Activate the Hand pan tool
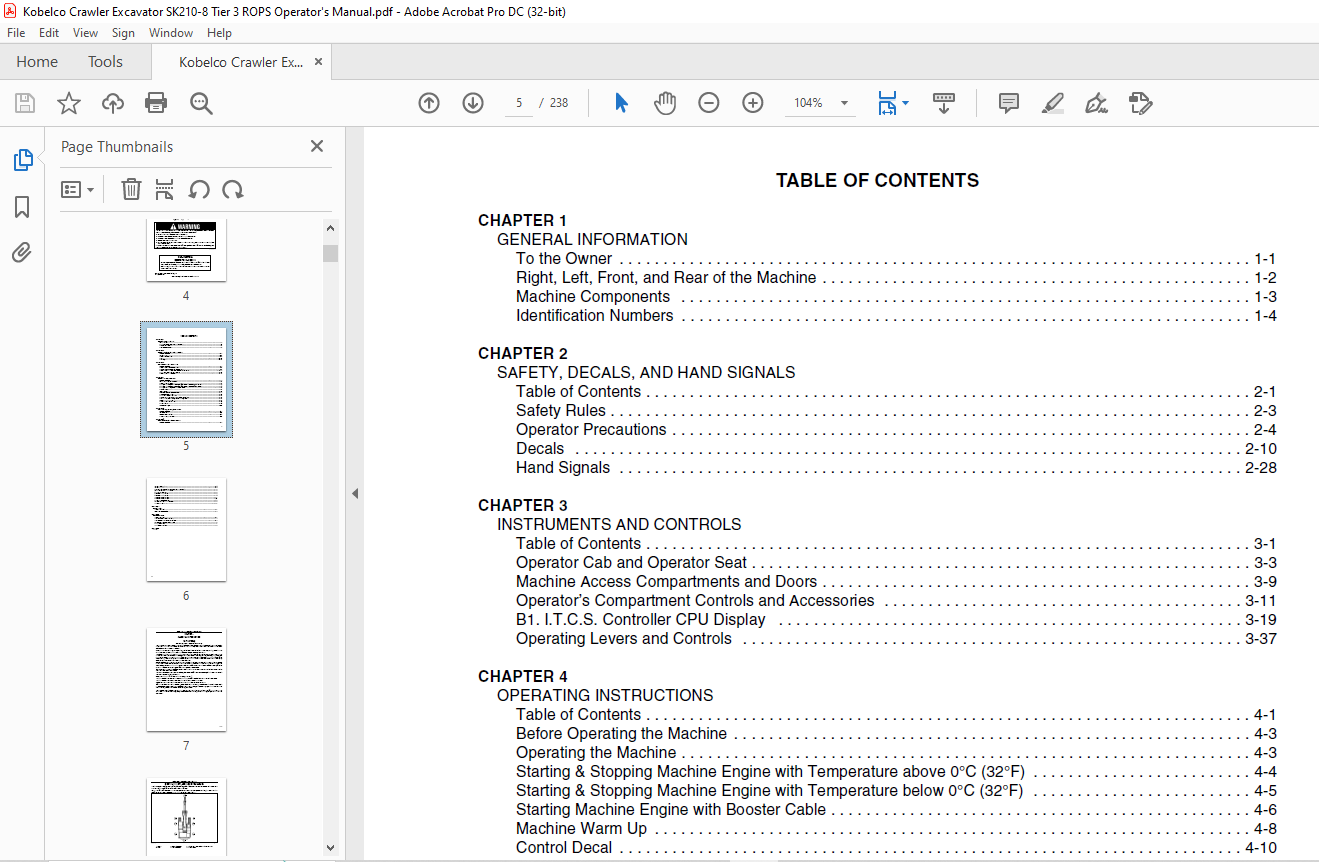Image resolution: width=1319 pixels, height=862 pixels. [665, 103]
